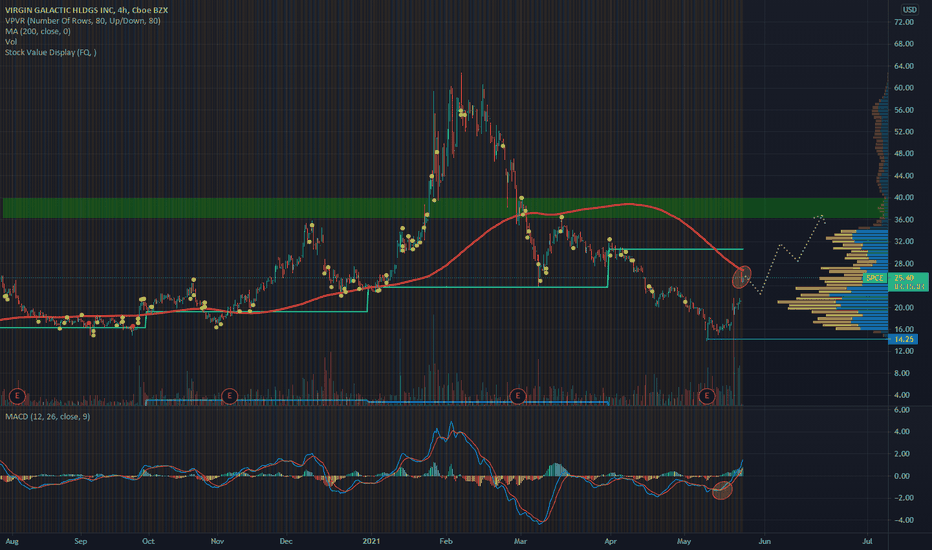The height and width of the screenshot is (550, 932).
Task: Click the 2021 label on time axis
Action: pos(371,541)
